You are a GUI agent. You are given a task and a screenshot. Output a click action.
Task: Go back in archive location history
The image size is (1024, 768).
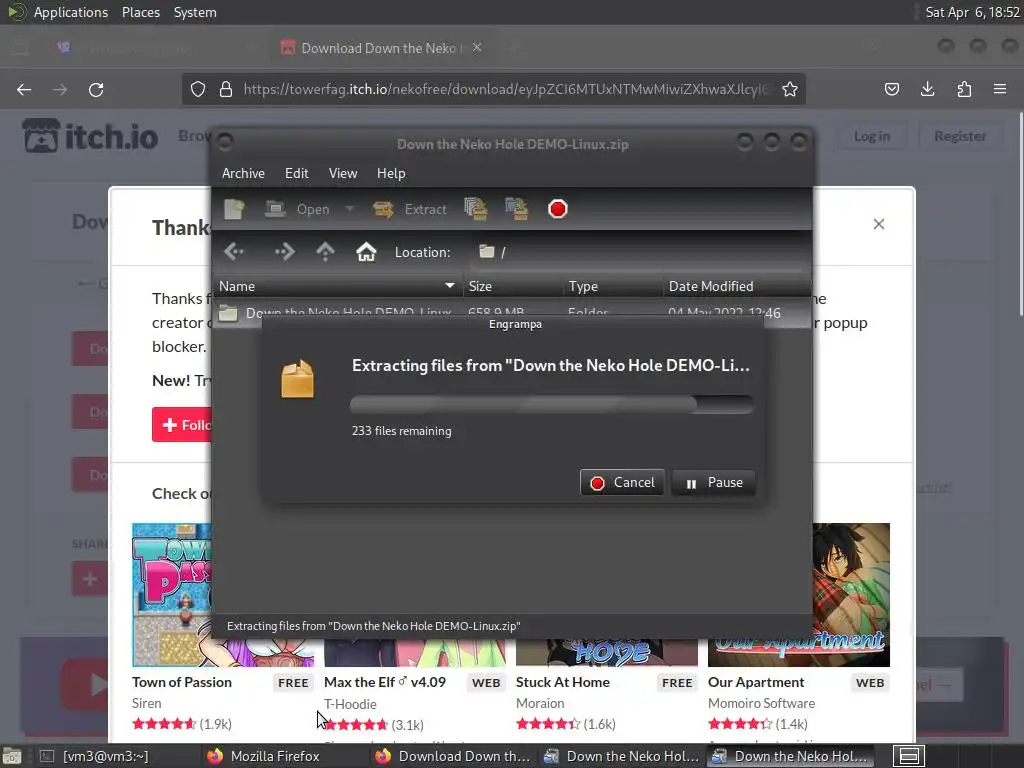[x=234, y=251]
